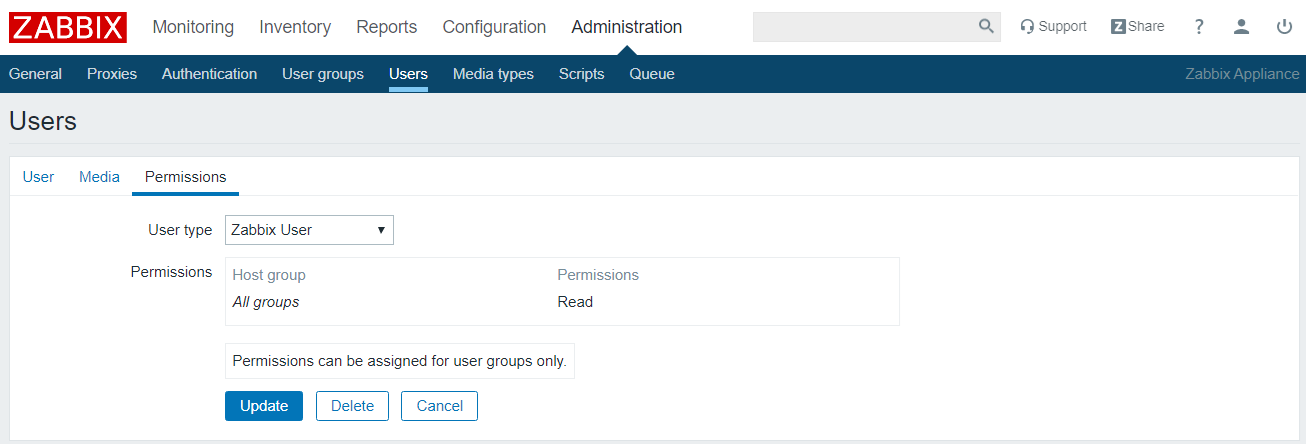The image size is (1306, 444).
Task: Switch to the User tab
Action: pyautogui.click(x=38, y=177)
